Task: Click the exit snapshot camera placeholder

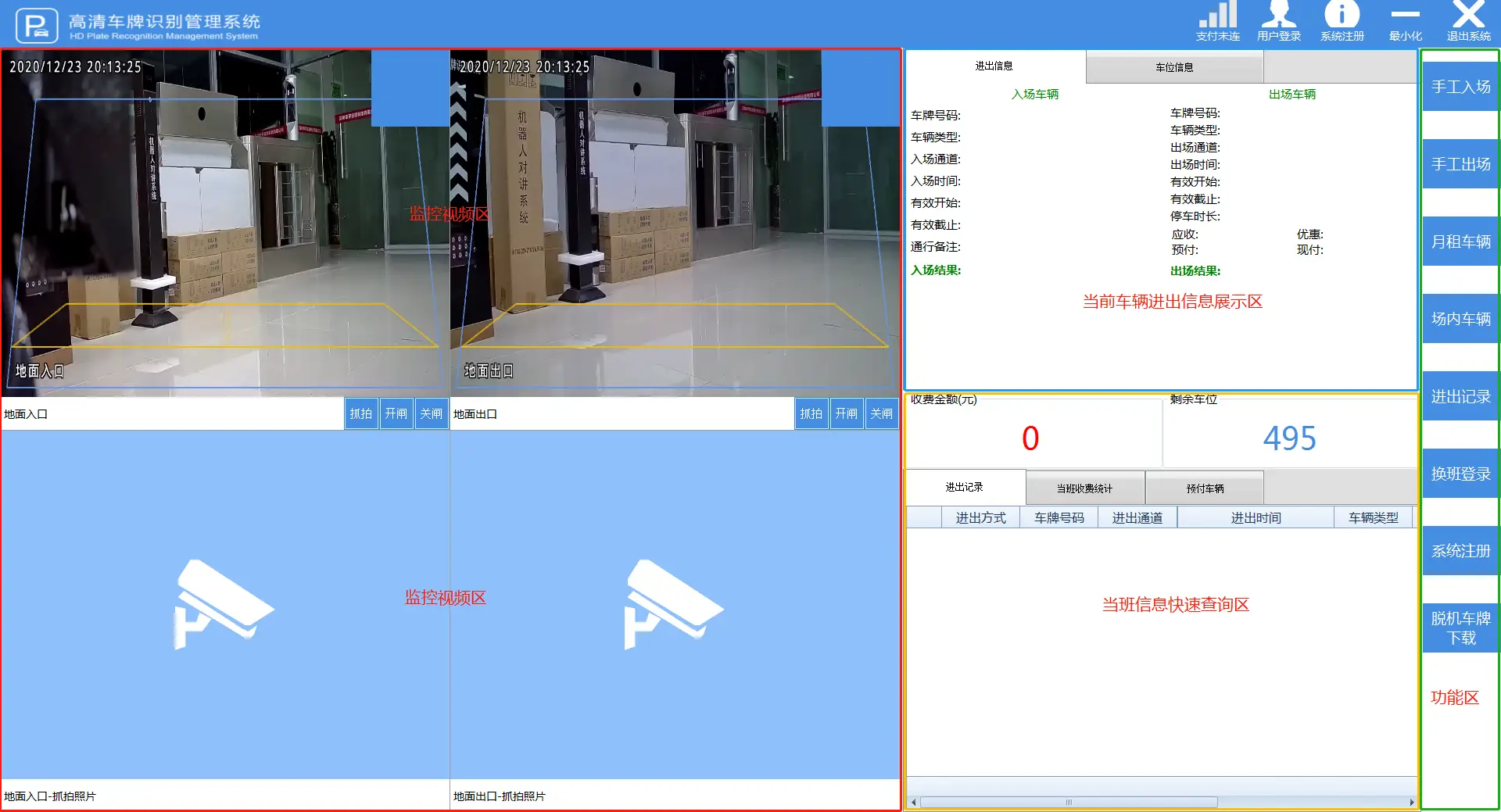Action: coord(674,604)
